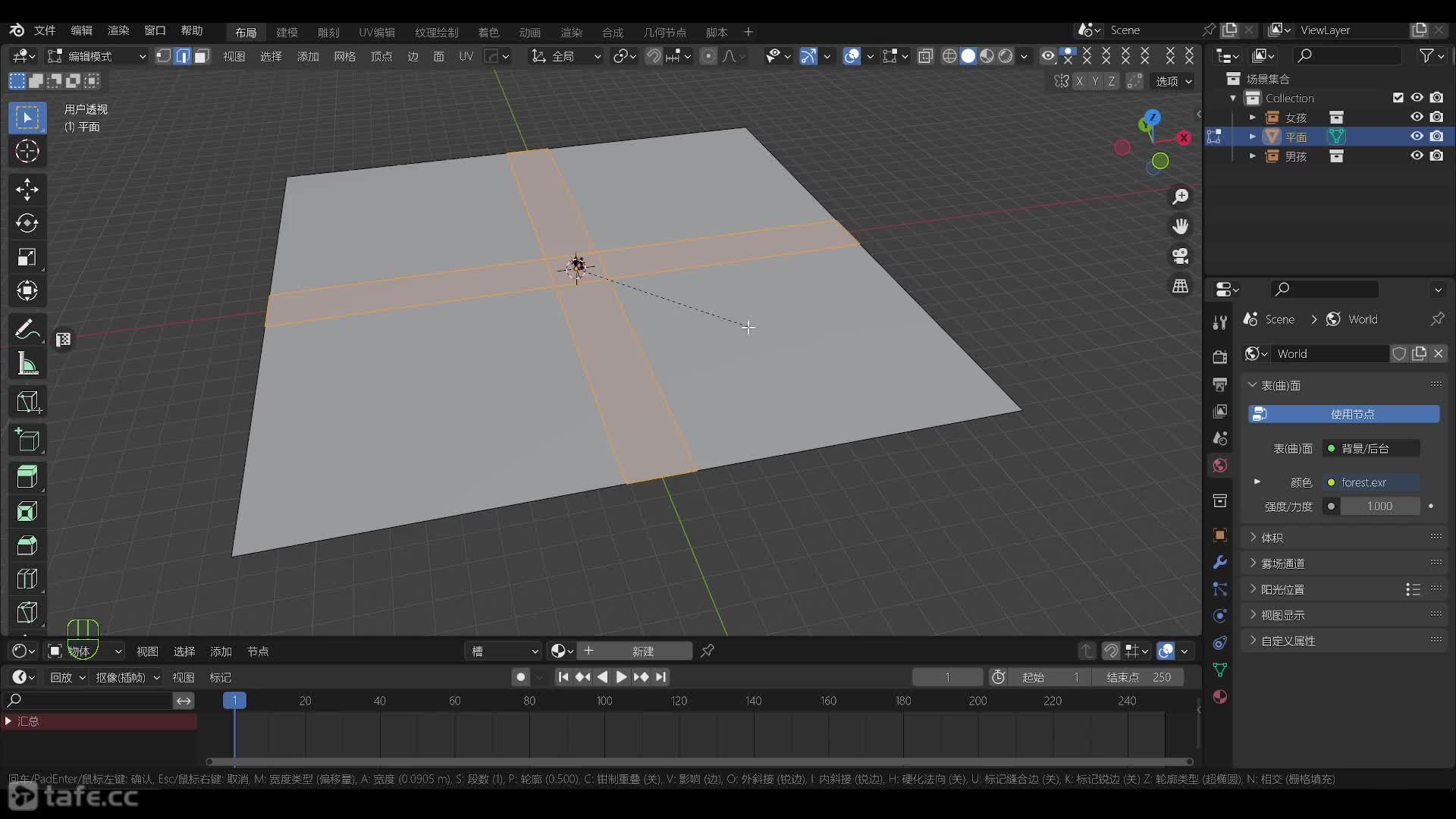Click the 背景/后台 surface shader button
1456x819 pixels.
point(1372,448)
